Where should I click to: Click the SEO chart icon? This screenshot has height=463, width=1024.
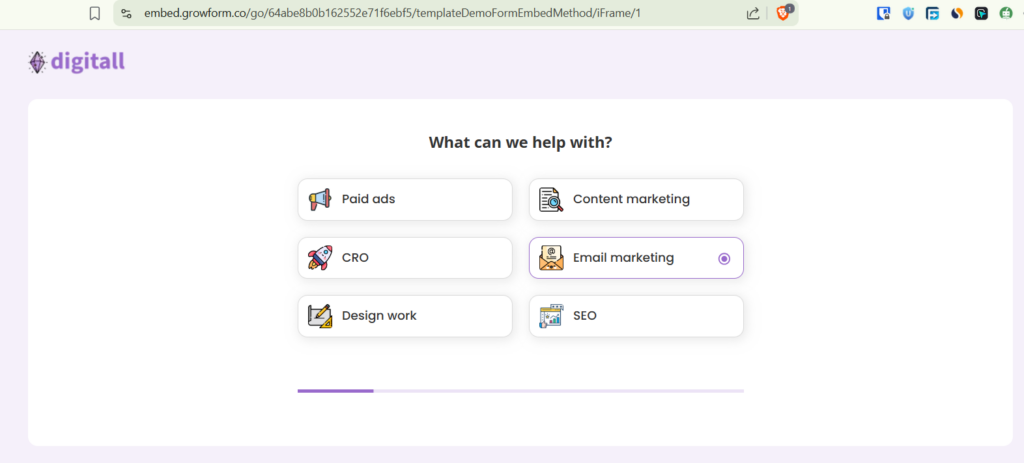click(551, 316)
